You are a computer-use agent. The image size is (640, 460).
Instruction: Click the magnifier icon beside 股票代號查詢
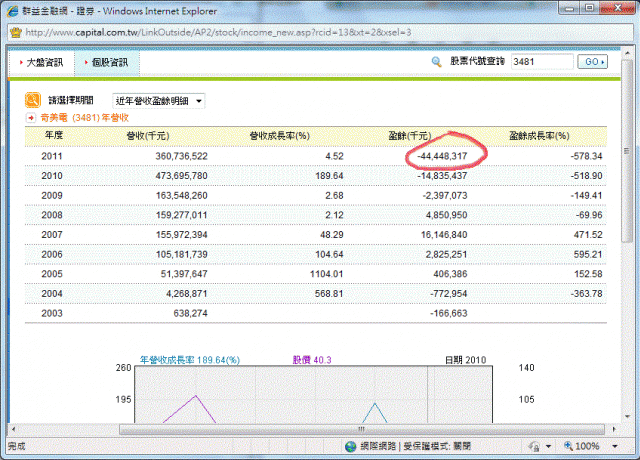(x=436, y=62)
